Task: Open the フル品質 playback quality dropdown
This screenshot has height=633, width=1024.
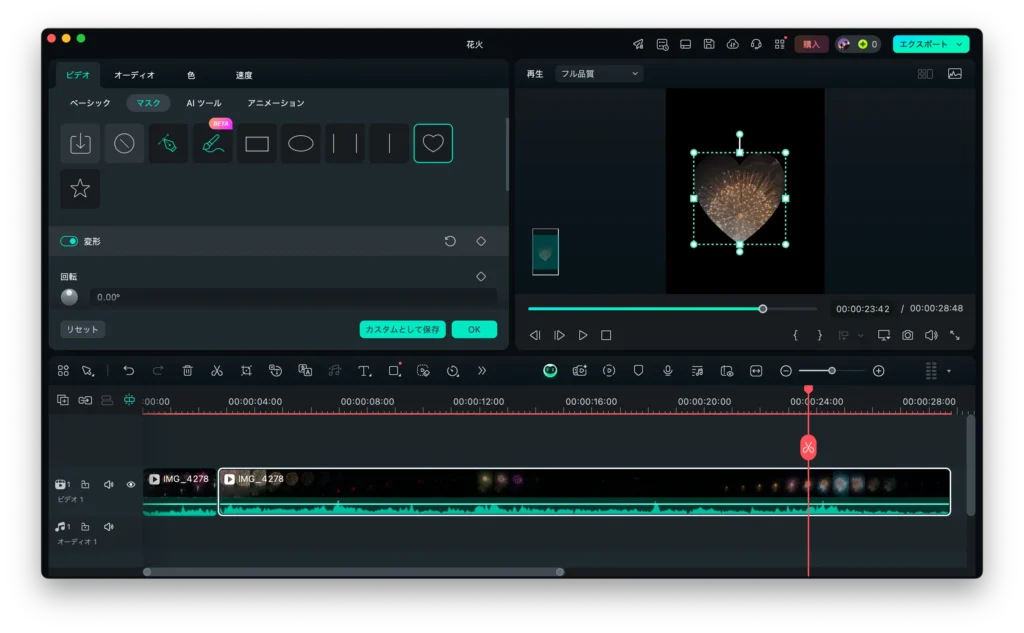Action: point(599,74)
